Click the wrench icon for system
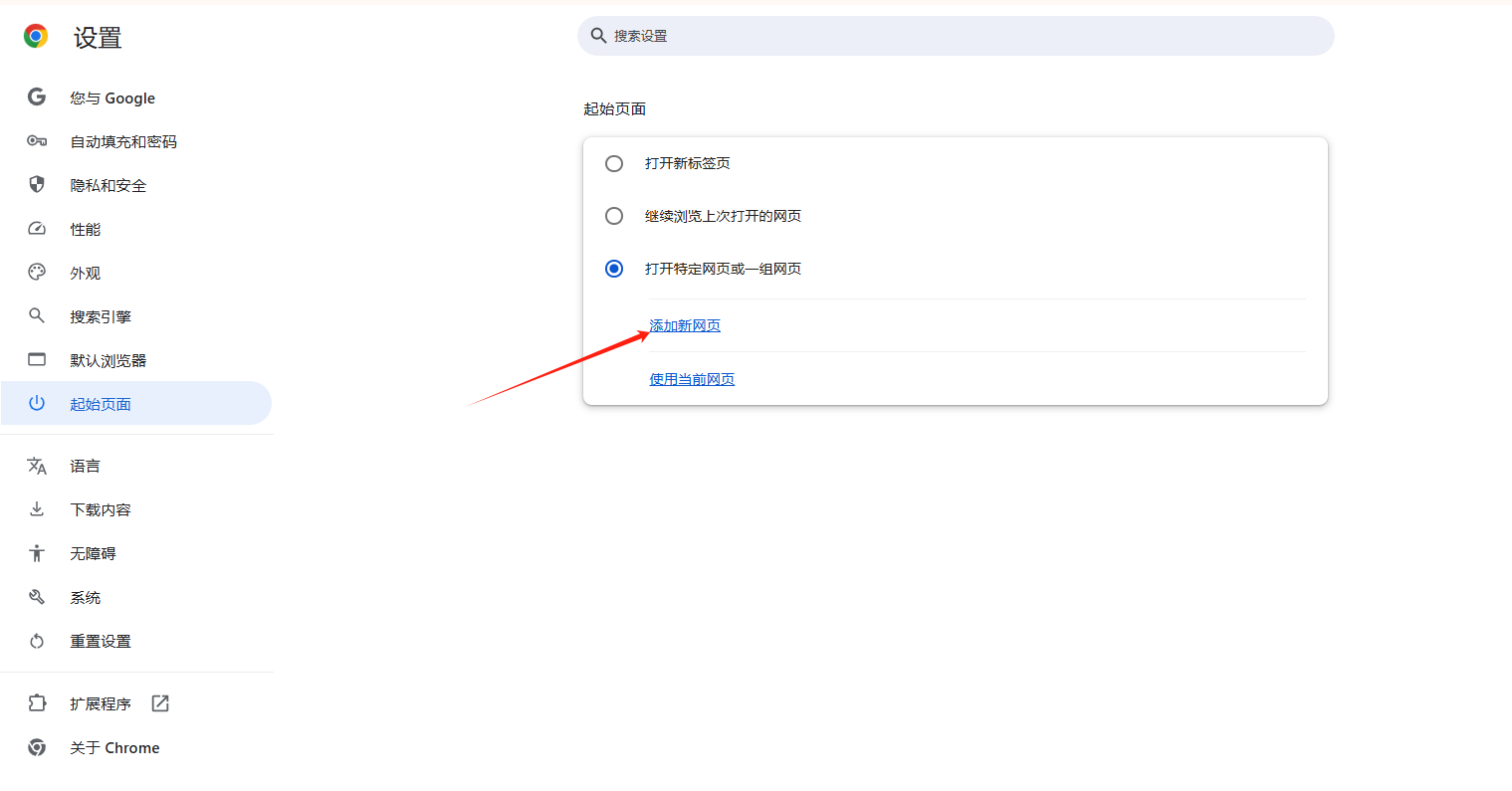The height and width of the screenshot is (791, 1512). click(x=37, y=597)
